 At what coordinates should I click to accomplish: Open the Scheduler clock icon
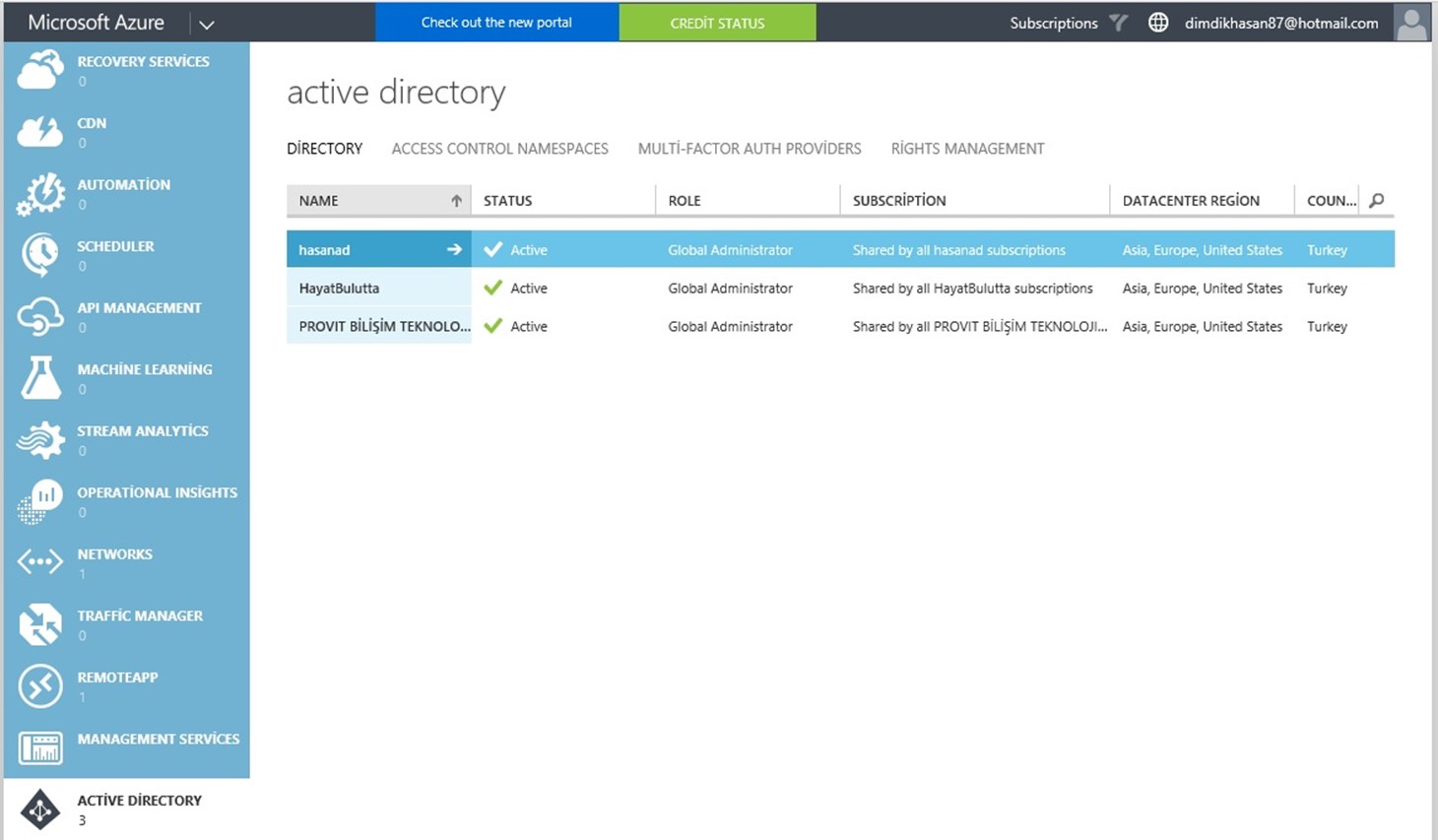[x=40, y=255]
